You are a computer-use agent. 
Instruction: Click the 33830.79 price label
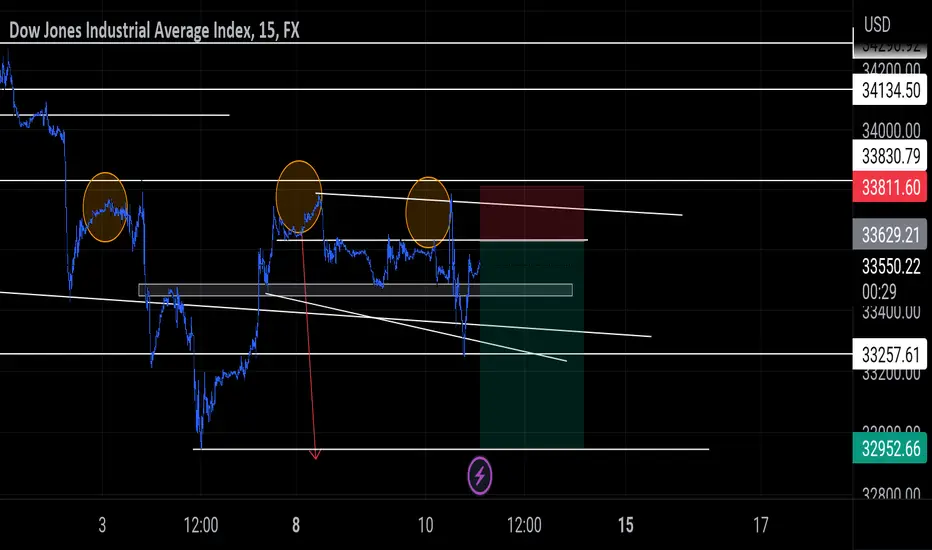coord(890,156)
